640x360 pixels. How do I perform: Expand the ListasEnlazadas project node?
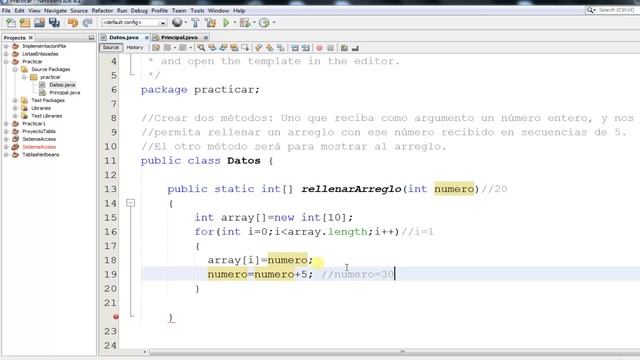click(6, 54)
